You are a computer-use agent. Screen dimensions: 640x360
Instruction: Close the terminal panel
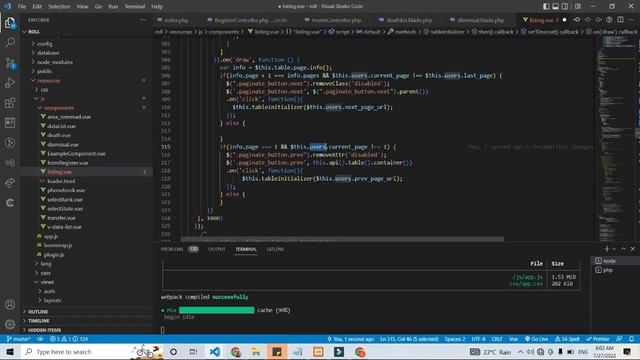pyautogui.click(x=633, y=249)
